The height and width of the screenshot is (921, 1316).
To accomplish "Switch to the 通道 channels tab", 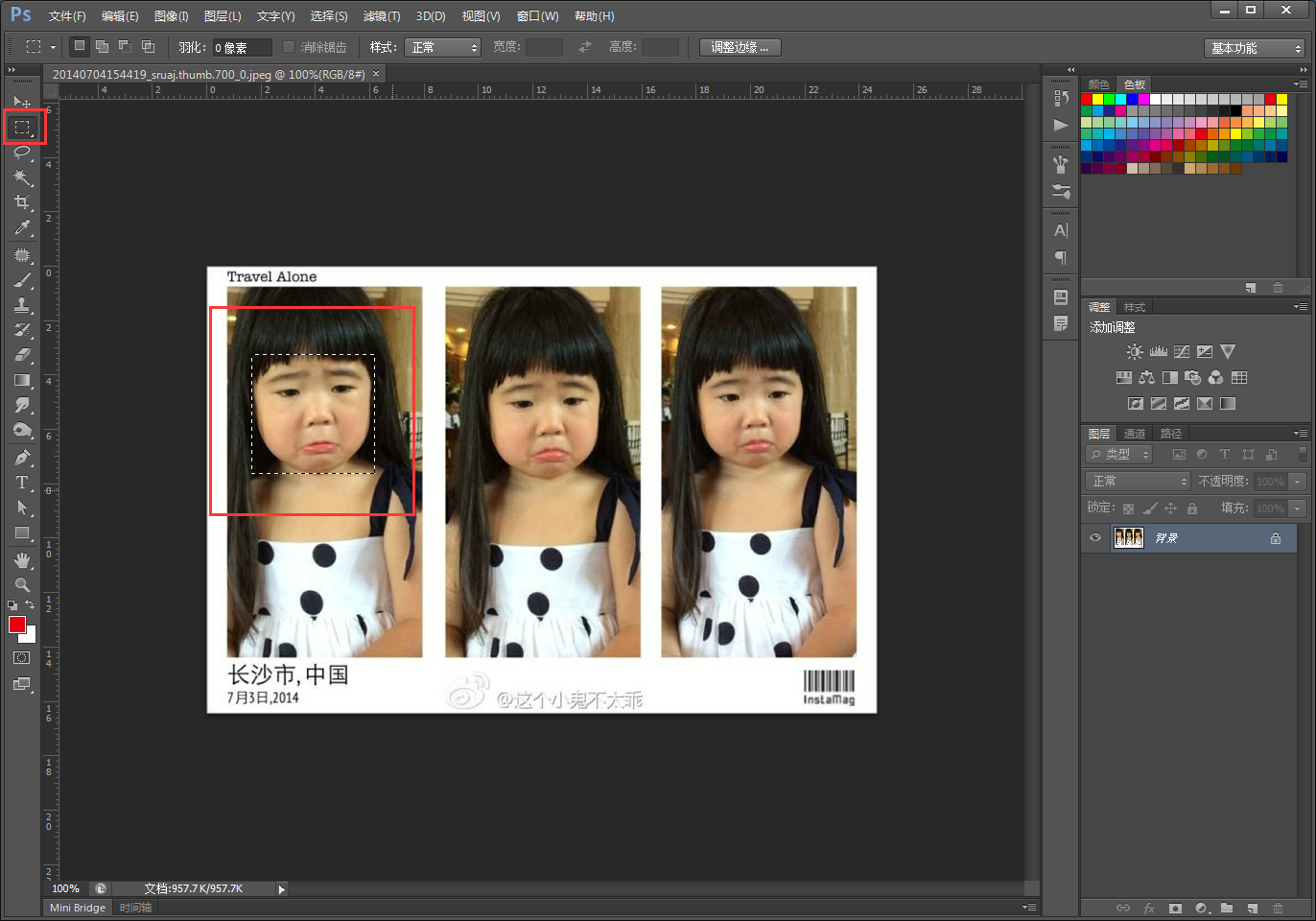I will (x=1135, y=434).
